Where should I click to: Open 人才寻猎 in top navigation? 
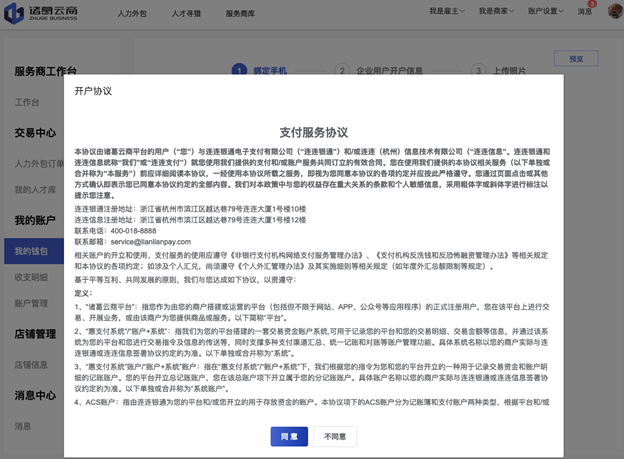tap(186, 14)
